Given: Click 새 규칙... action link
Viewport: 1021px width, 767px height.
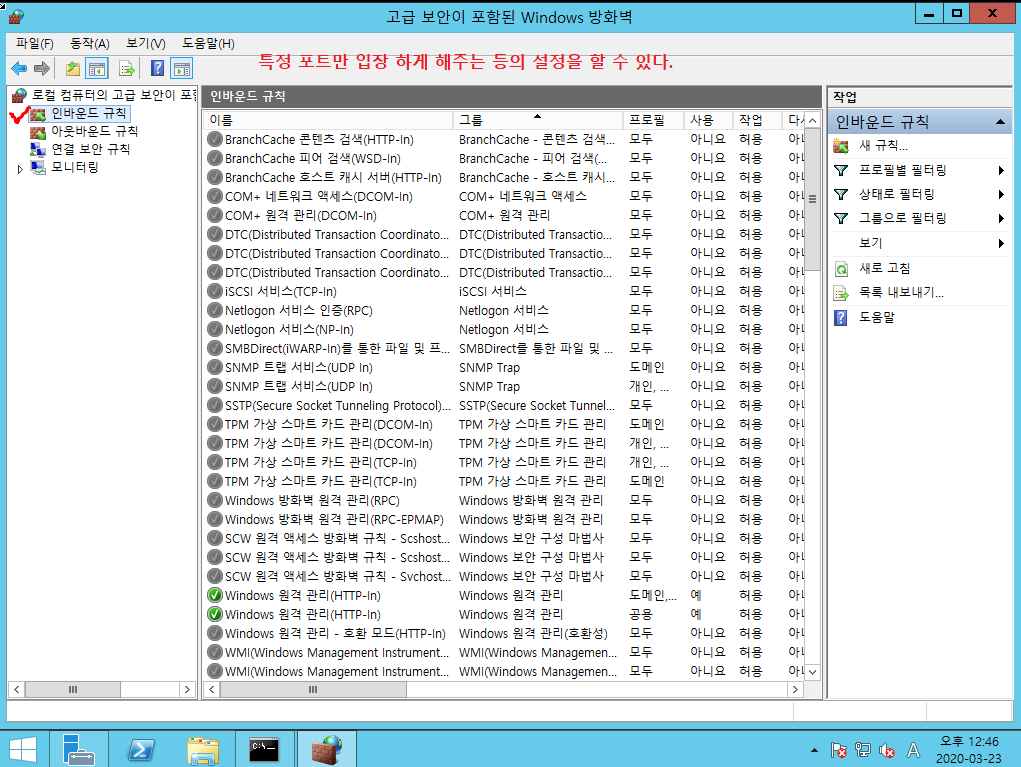Looking at the screenshot, I should tap(883, 146).
